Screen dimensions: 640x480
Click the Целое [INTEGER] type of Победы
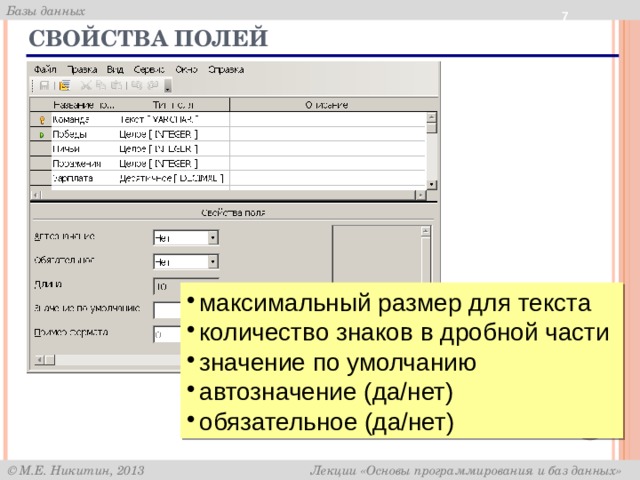point(173,134)
